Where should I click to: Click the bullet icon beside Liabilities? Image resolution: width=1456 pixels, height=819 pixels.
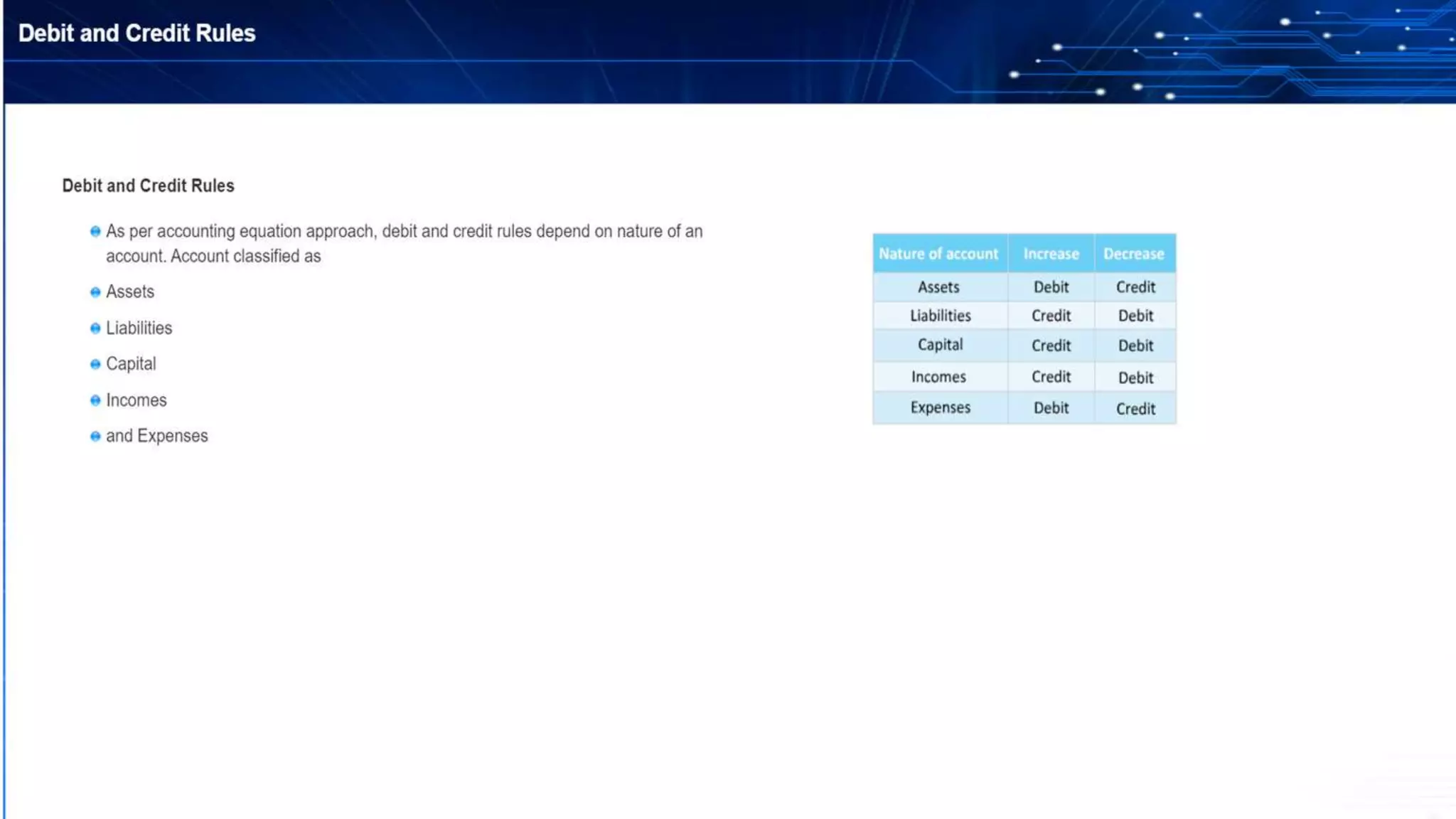click(x=95, y=328)
